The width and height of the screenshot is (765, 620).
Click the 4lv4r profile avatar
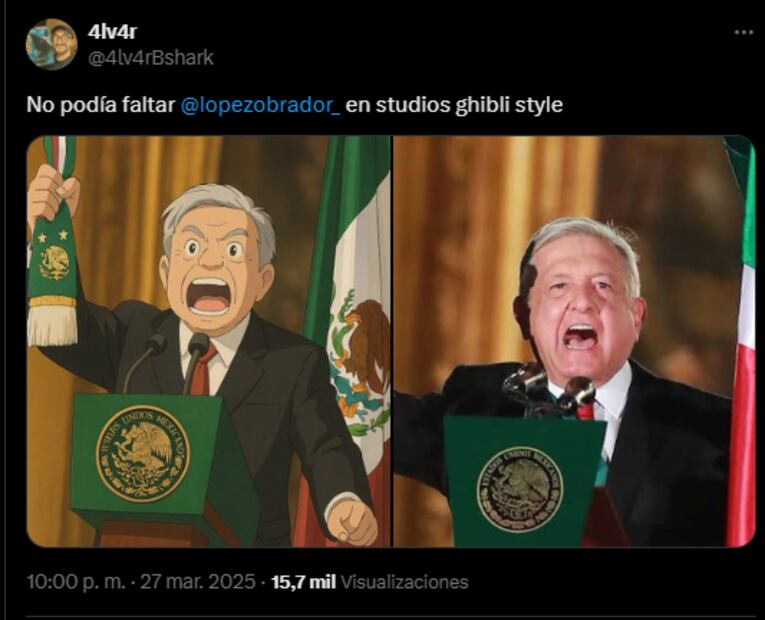click(x=51, y=44)
